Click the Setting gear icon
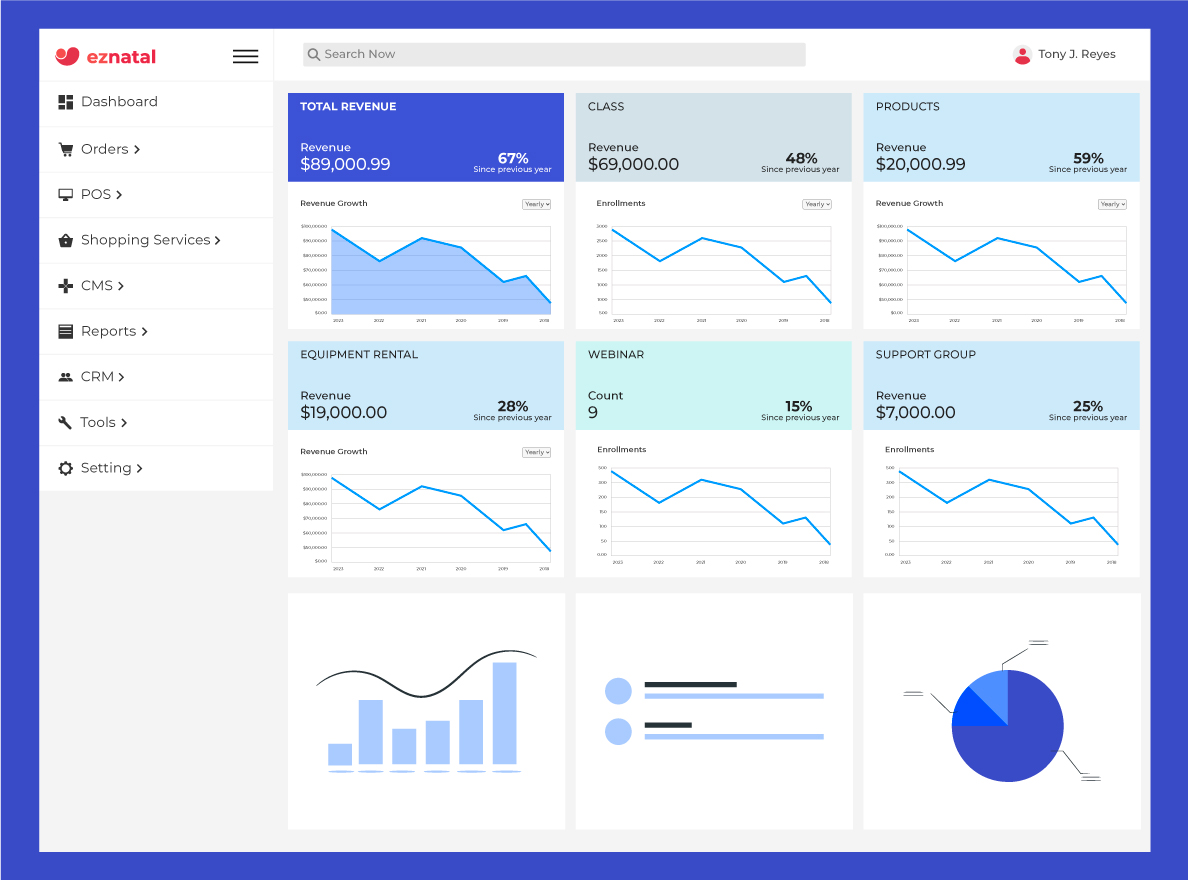Image resolution: width=1188 pixels, height=880 pixels. click(66, 469)
